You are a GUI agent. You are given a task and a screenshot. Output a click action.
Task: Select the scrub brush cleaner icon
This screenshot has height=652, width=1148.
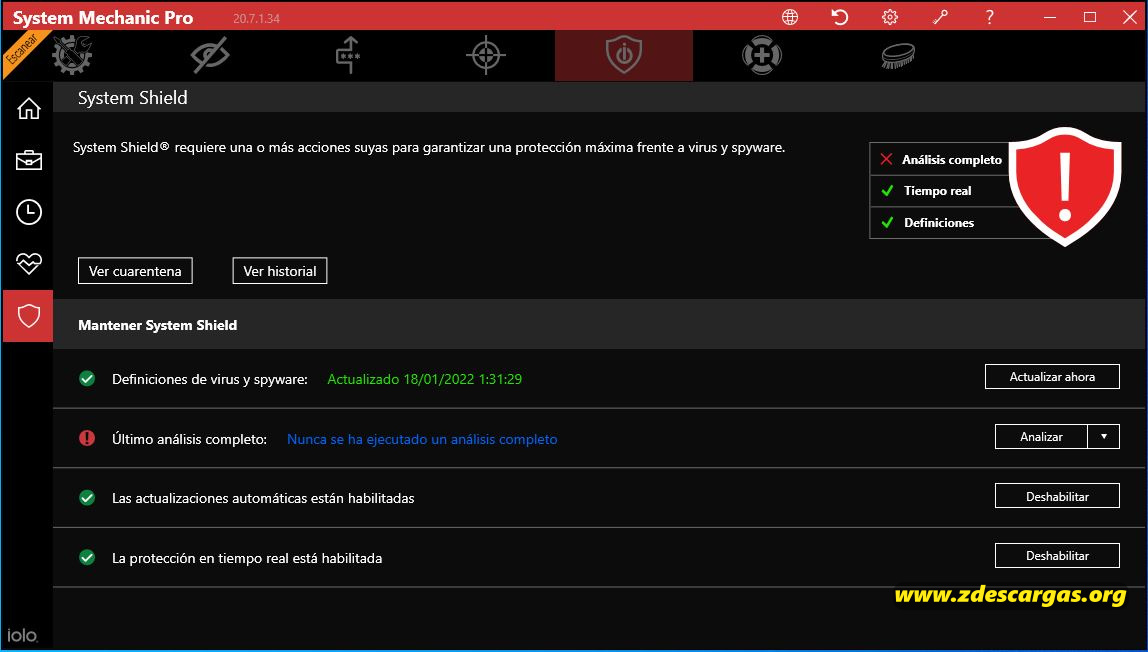[x=898, y=56]
